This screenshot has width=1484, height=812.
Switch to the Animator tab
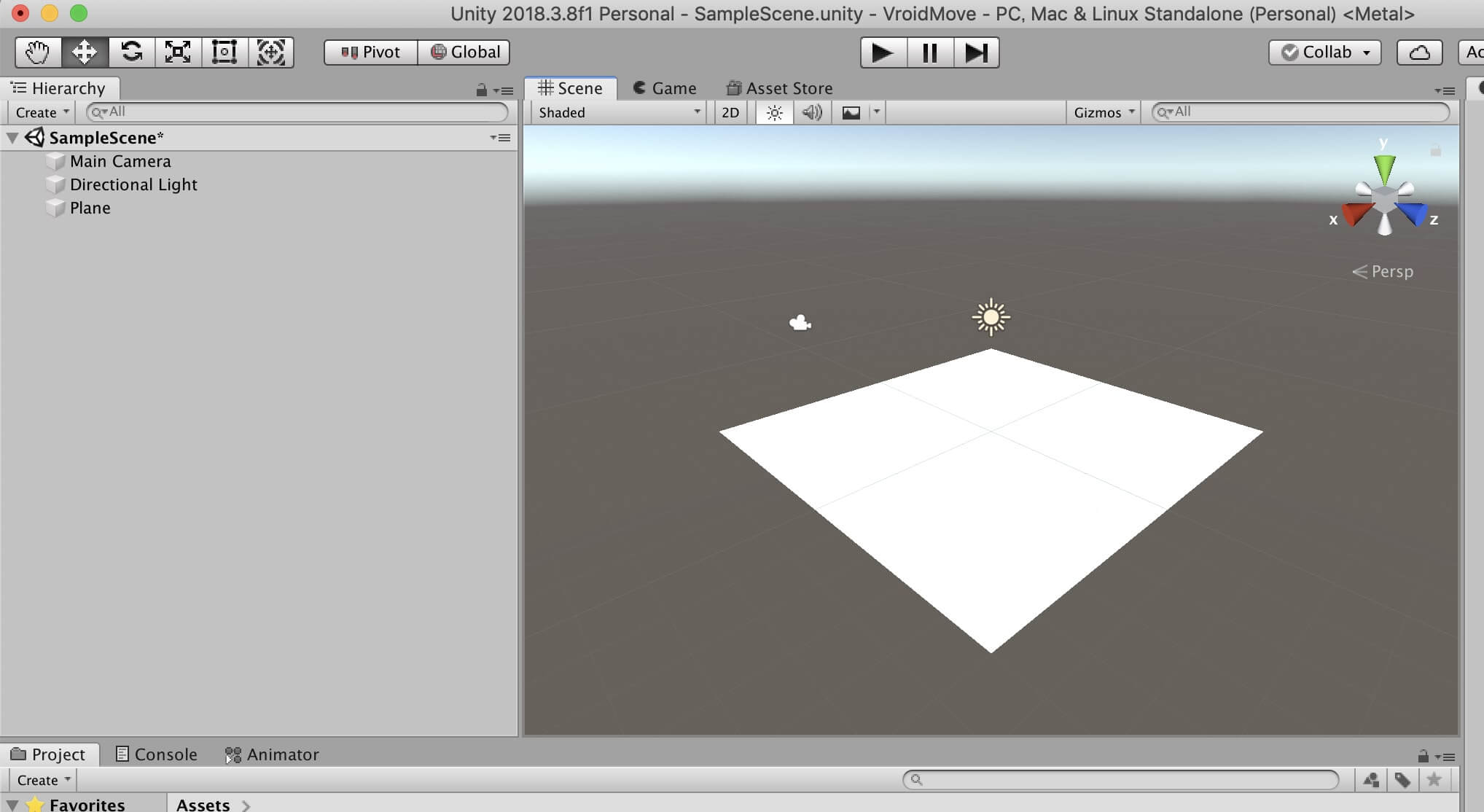[272, 754]
